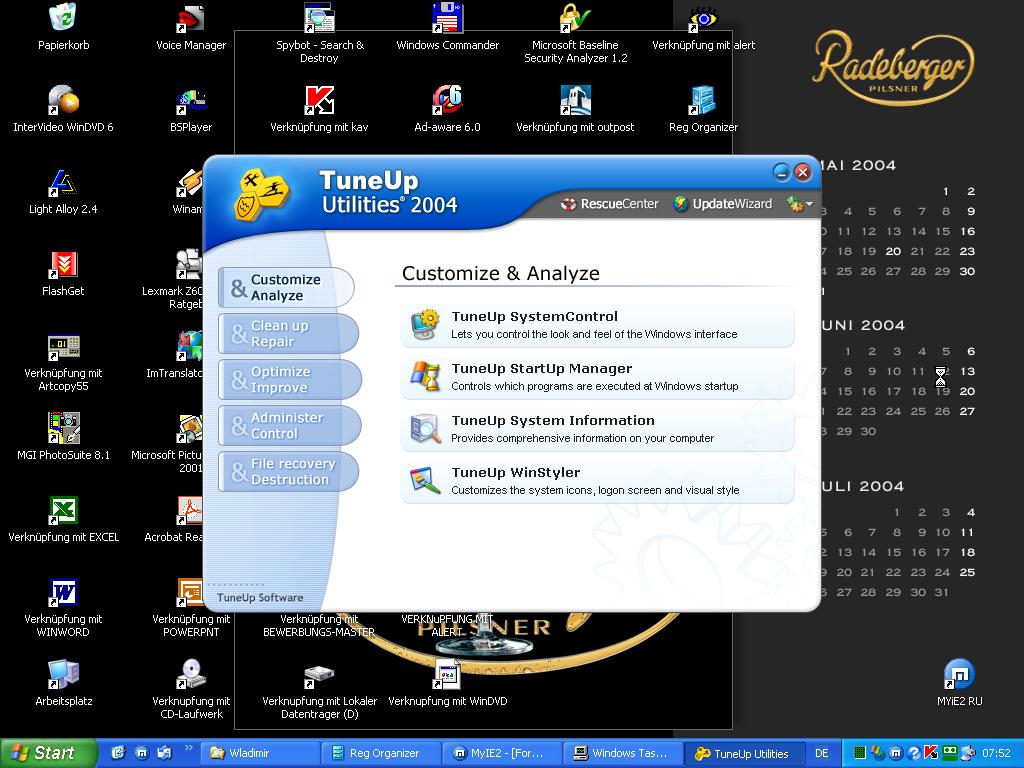Switch to MyIE2 taskbar button

pyautogui.click(x=501, y=753)
